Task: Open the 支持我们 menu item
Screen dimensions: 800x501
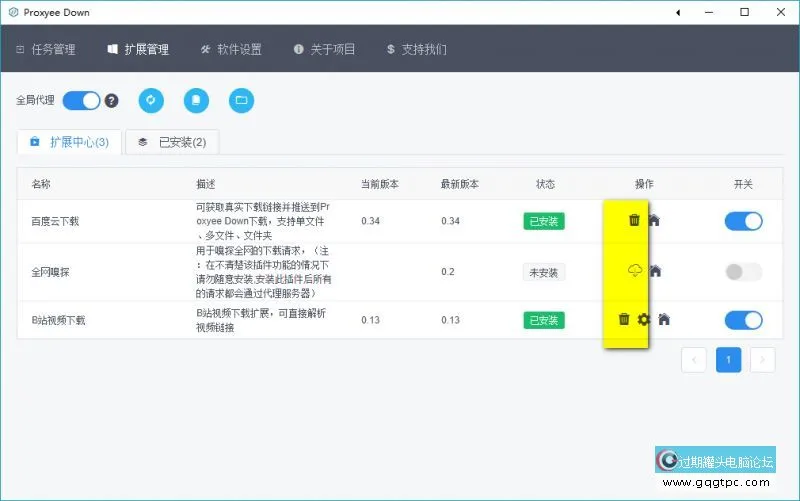Action: (417, 49)
